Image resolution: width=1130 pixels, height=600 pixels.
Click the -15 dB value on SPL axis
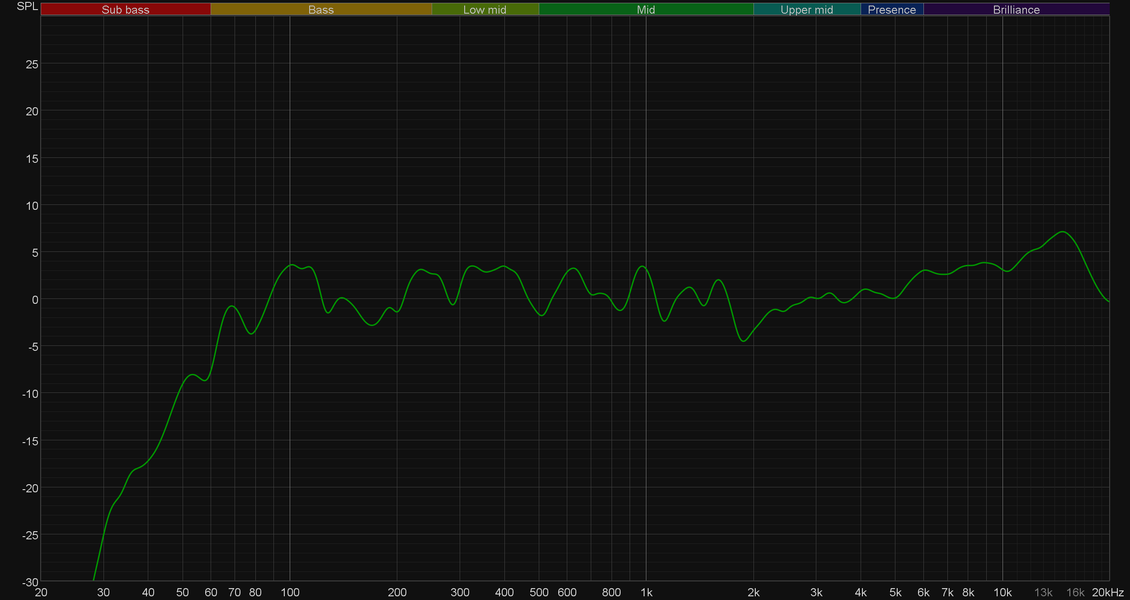click(31, 441)
